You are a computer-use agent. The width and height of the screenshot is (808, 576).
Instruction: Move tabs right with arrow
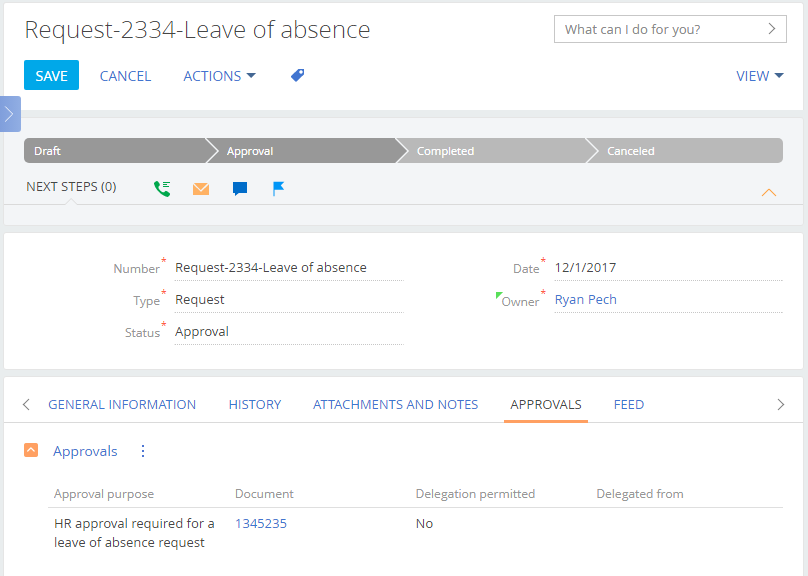(781, 404)
